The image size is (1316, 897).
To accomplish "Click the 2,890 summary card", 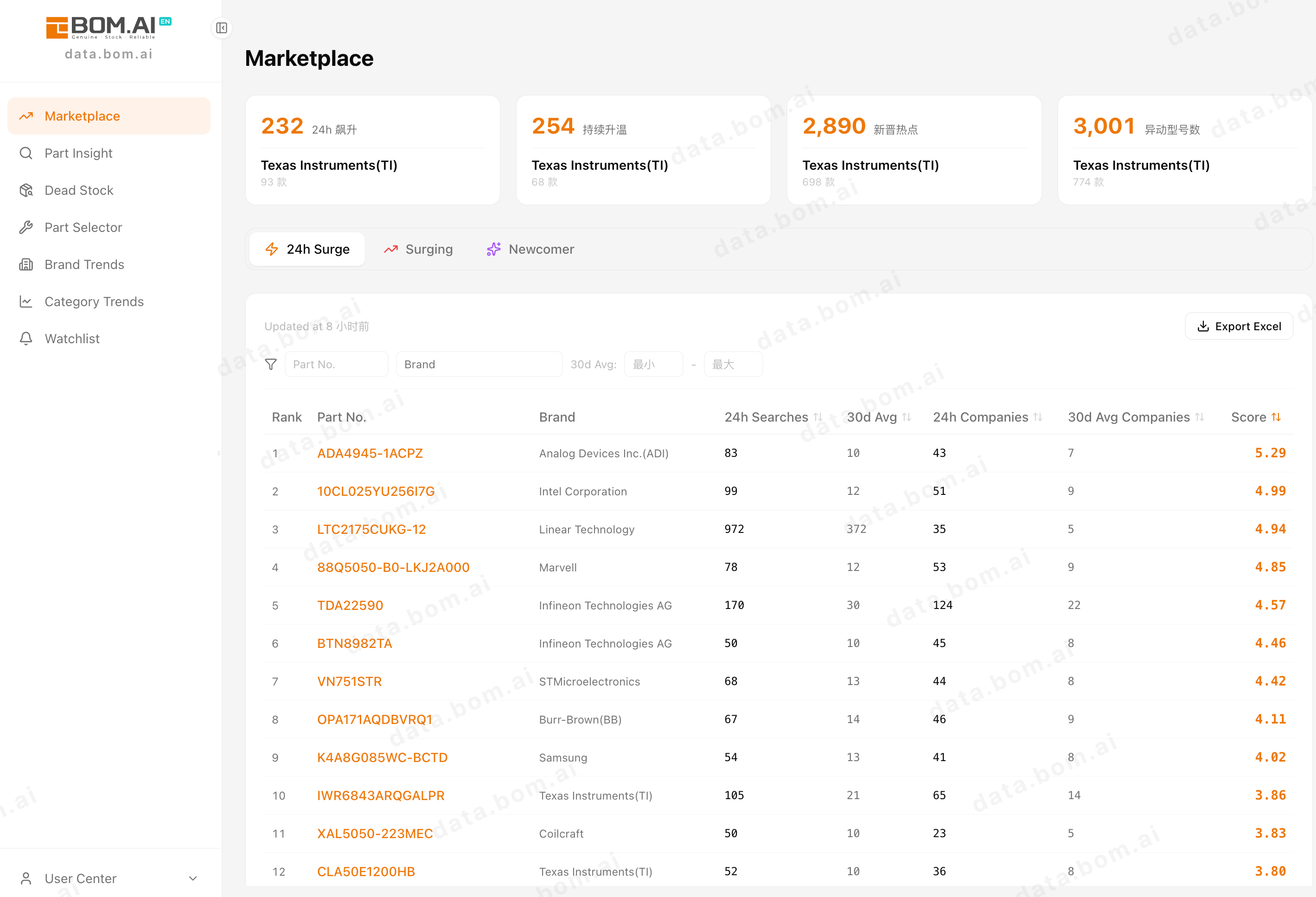I will point(914,150).
